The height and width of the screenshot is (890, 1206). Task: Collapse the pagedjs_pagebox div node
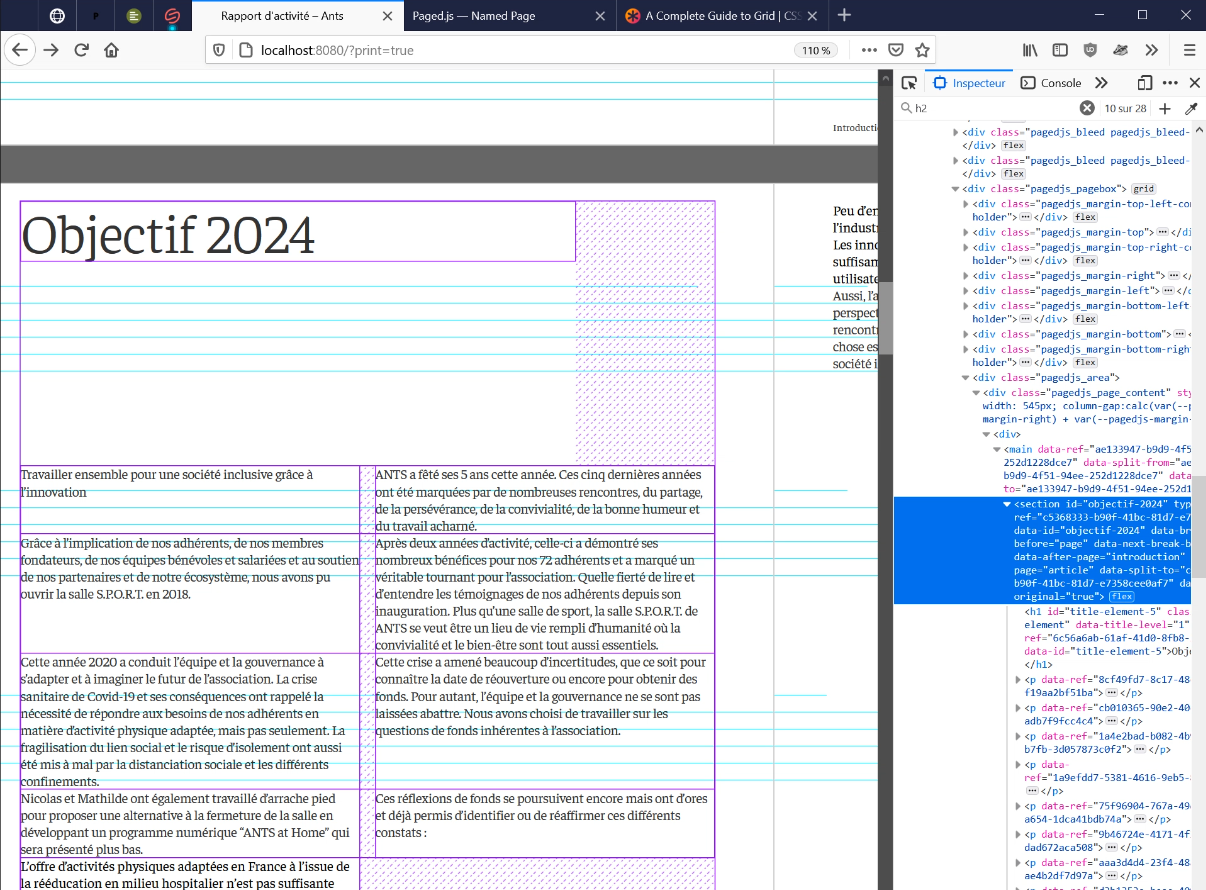tap(955, 189)
